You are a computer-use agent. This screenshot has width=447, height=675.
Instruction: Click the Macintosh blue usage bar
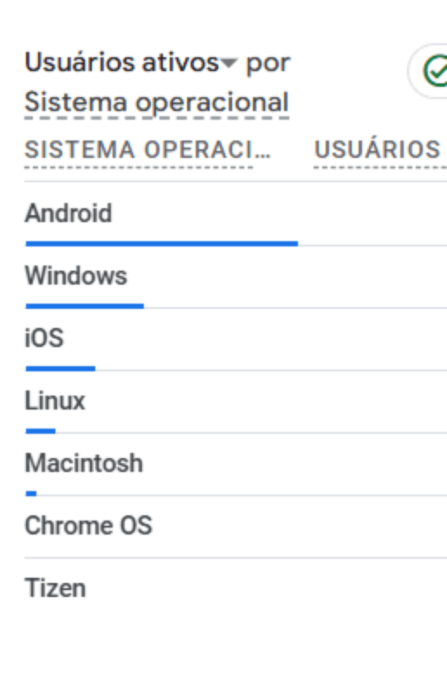point(31,493)
